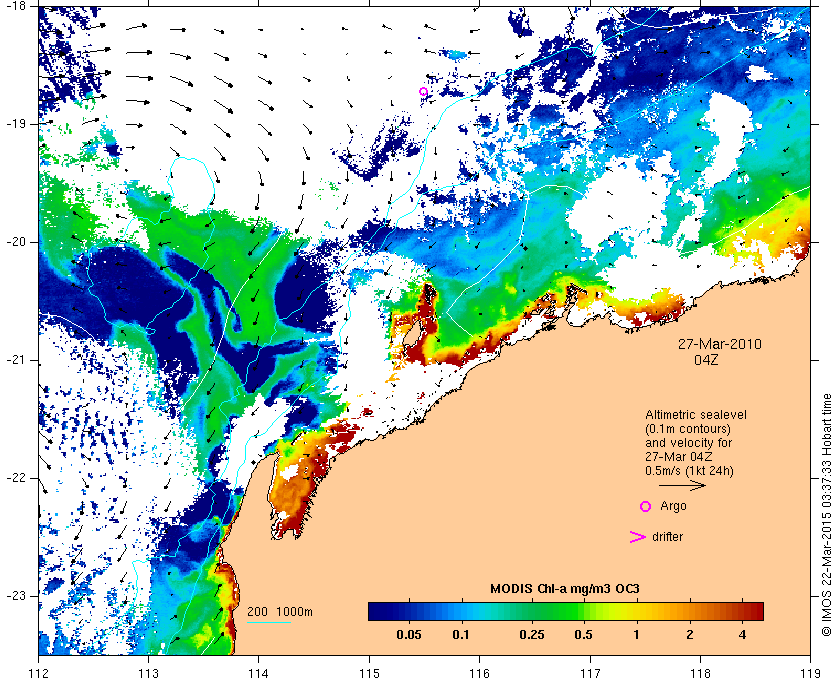The image size is (840, 680).
Task: Click the cyan 200m depth contour legend line
Action: [x=269, y=622]
